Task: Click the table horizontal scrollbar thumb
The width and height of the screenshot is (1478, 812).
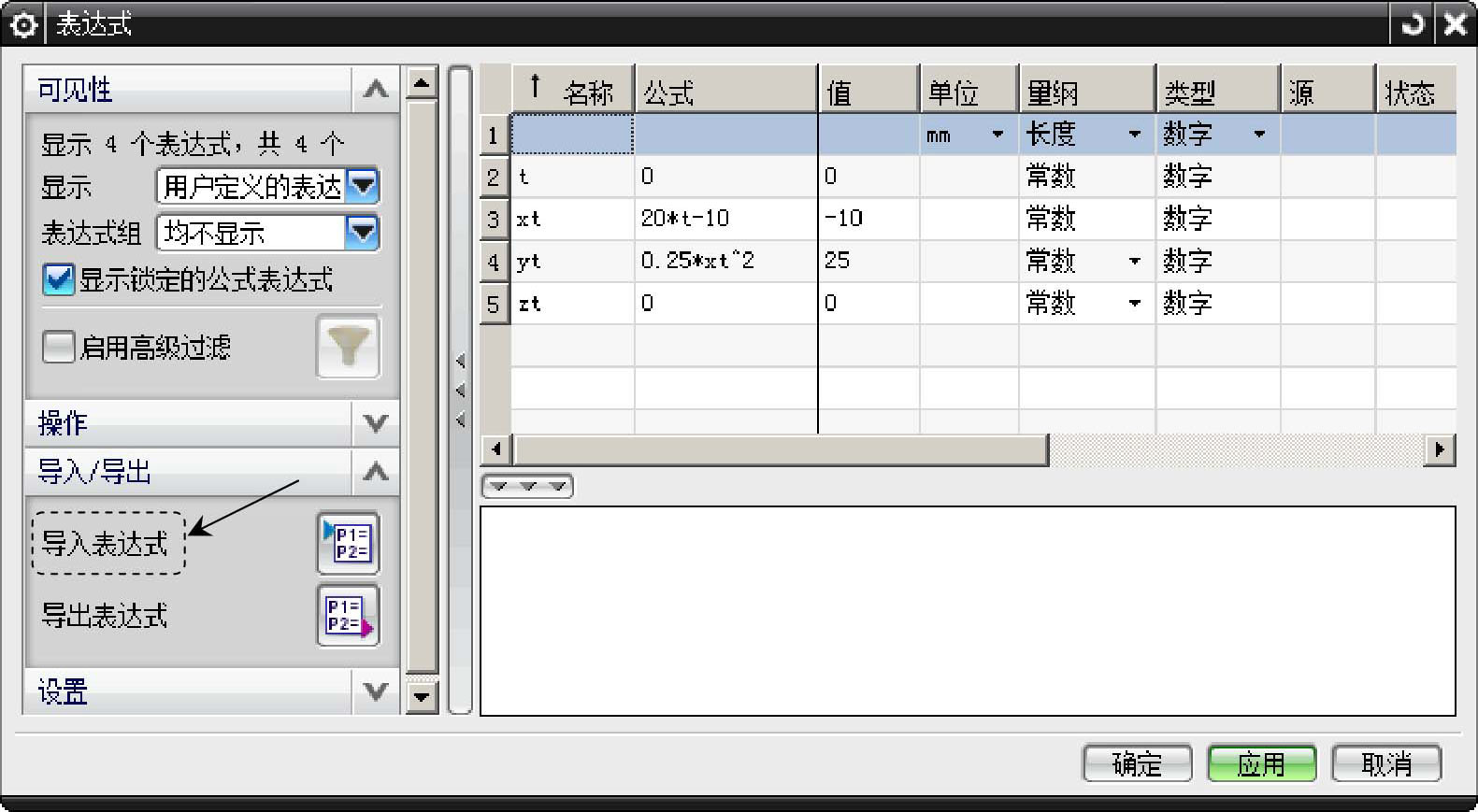Action: click(781, 449)
